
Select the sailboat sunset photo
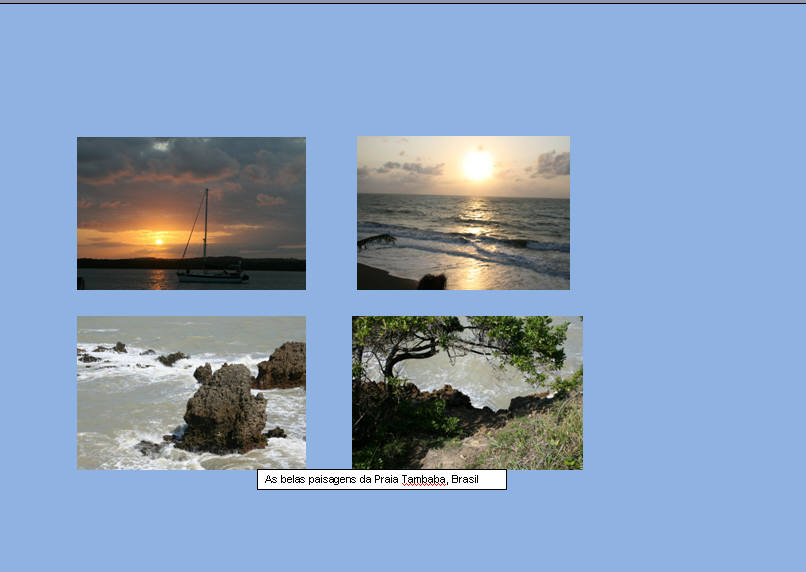pos(191,213)
